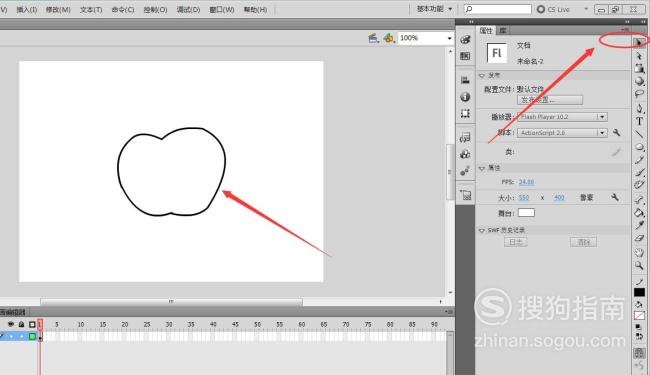The width and height of the screenshot is (650, 375).
Task: Select the Free Transform tool
Action: click(x=639, y=68)
